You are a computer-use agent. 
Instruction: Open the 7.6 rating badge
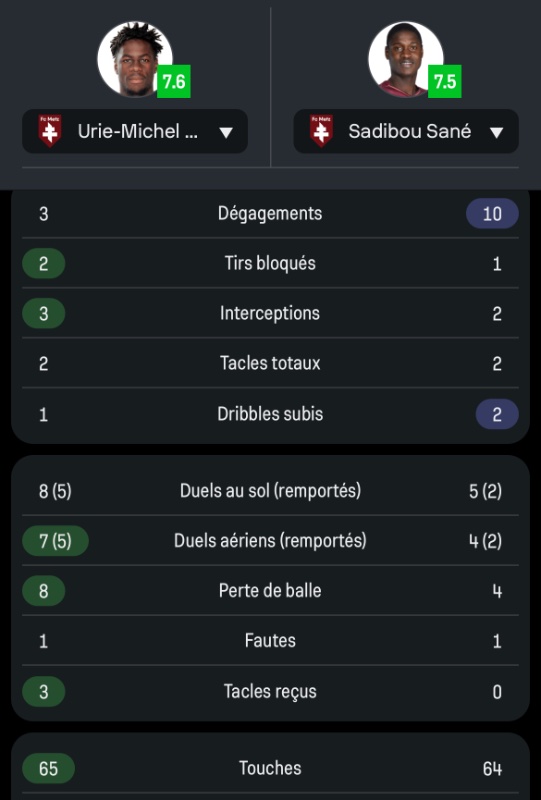pos(174,81)
